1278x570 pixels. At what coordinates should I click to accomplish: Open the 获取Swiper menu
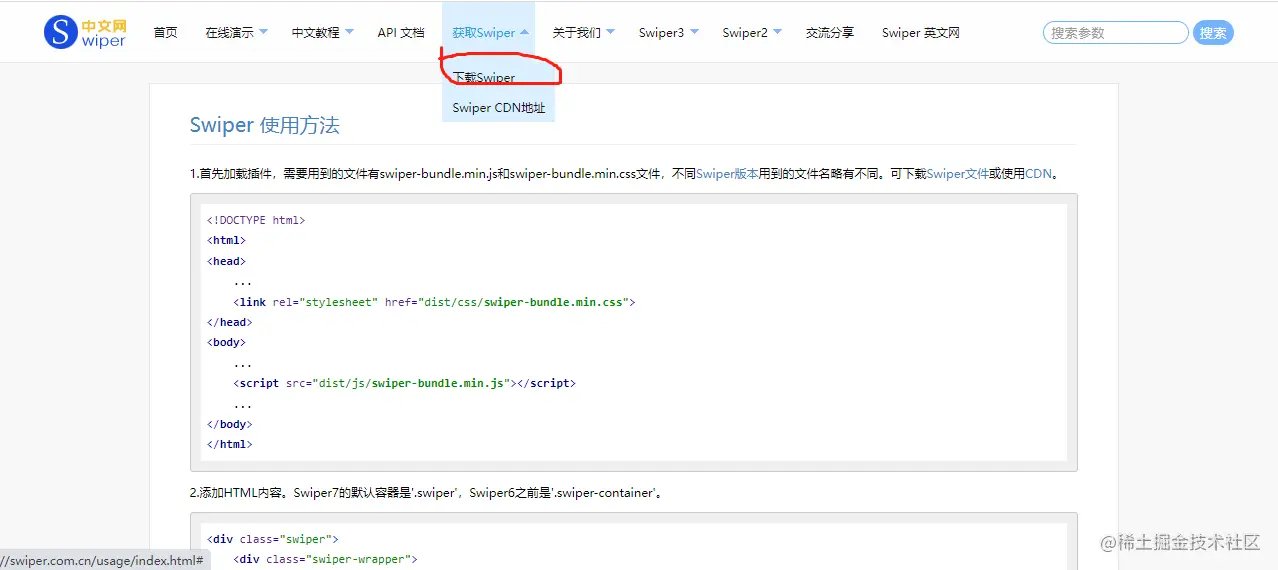pyautogui.click(x=483, y=33)
